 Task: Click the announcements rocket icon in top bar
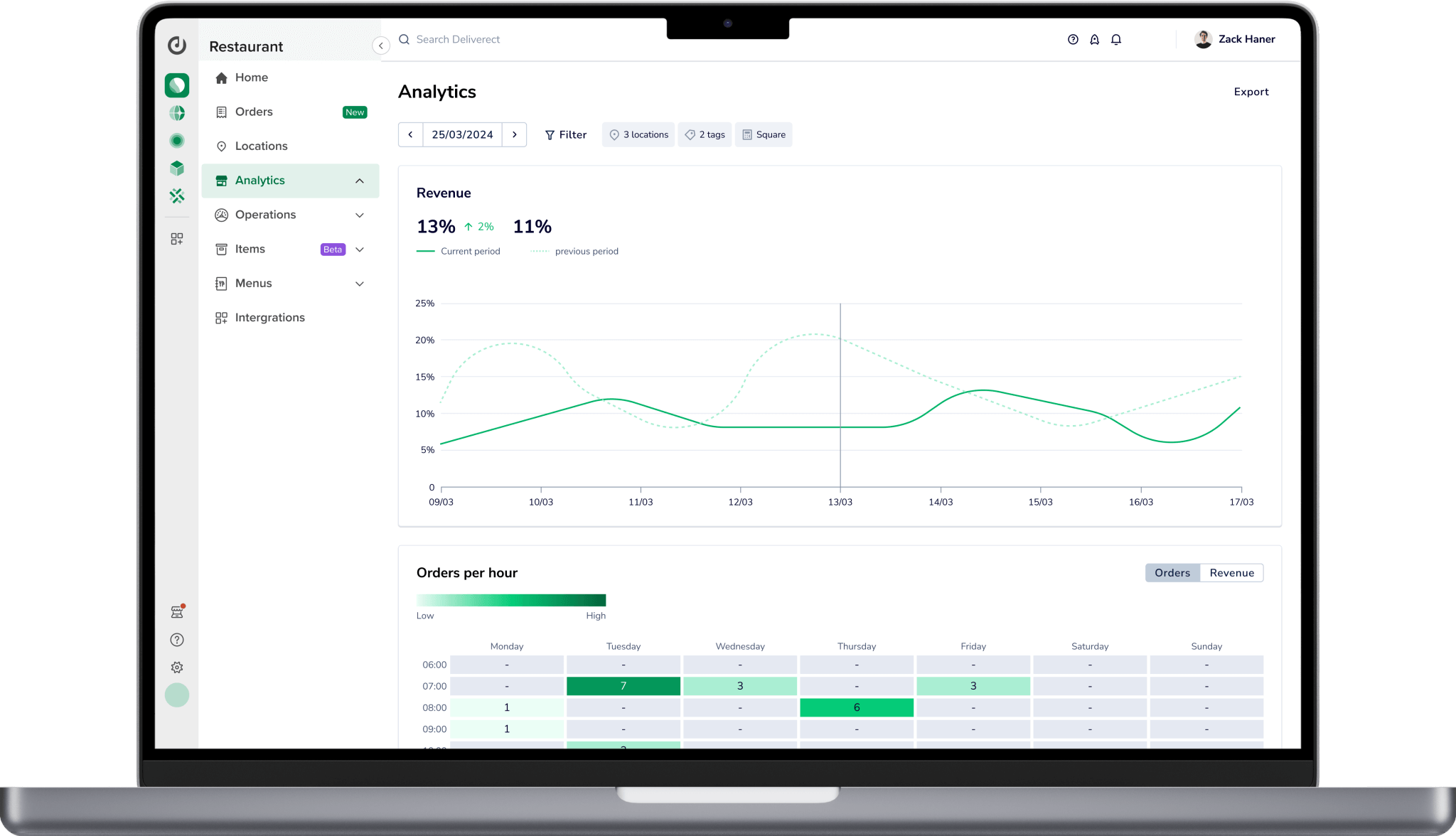point(1093,39)
